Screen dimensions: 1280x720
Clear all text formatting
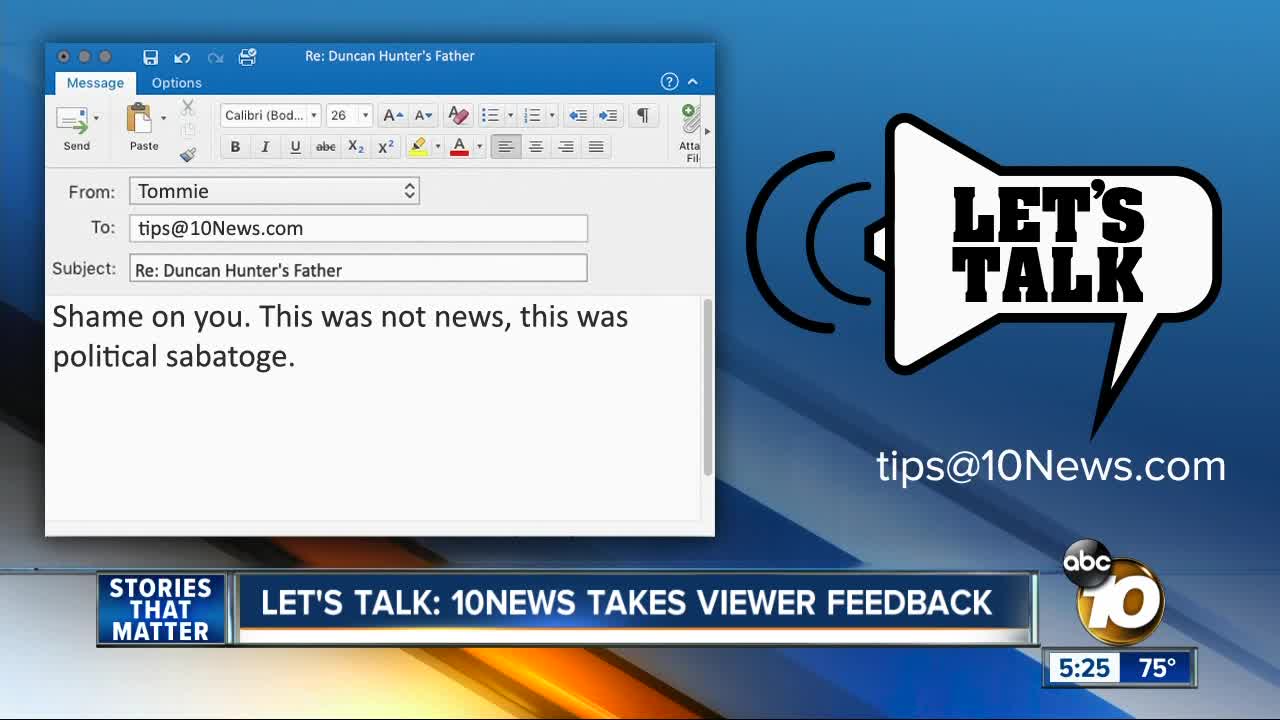[458, 116]
